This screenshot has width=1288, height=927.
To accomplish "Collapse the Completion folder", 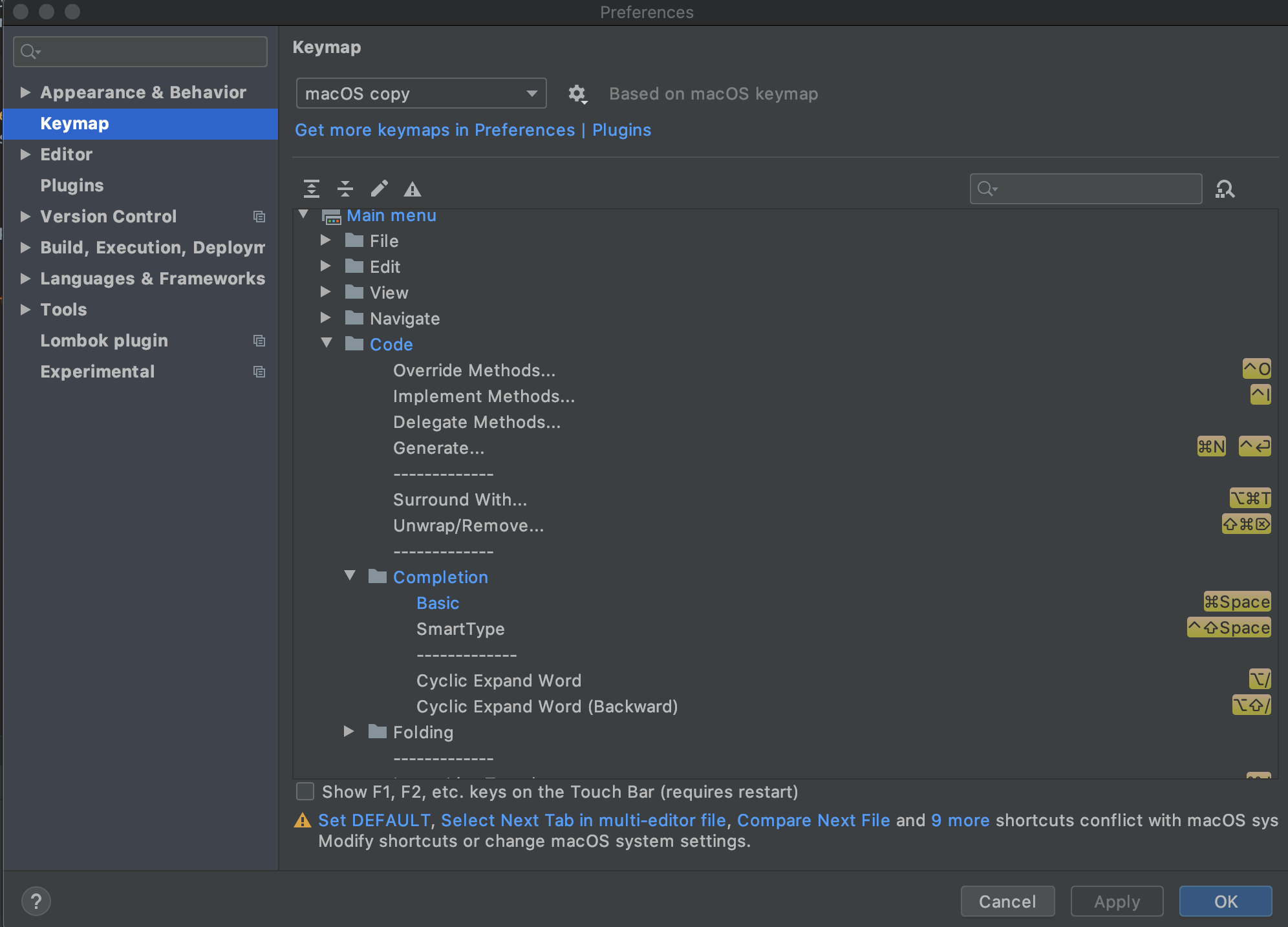I will [350, 576].
